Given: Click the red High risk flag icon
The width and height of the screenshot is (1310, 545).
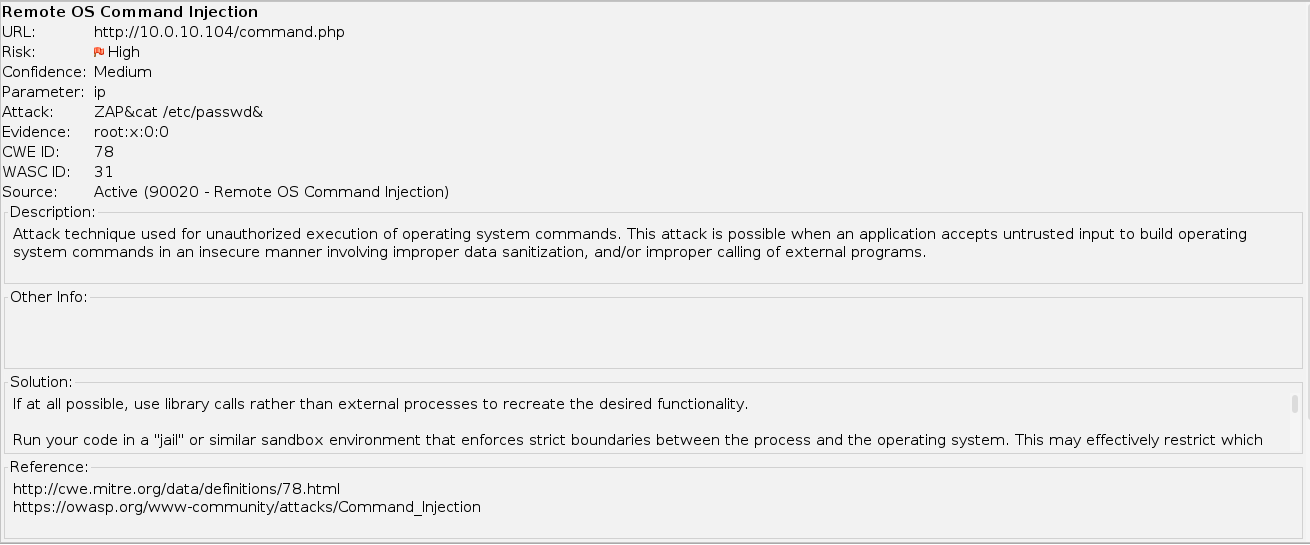Looking at the screenshot, I should (x=99, y=52).
